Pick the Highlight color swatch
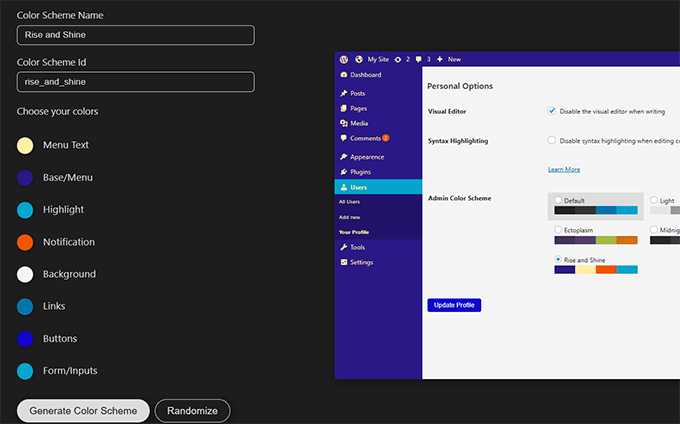The image size is (680, 424). (x=25, y=210)
